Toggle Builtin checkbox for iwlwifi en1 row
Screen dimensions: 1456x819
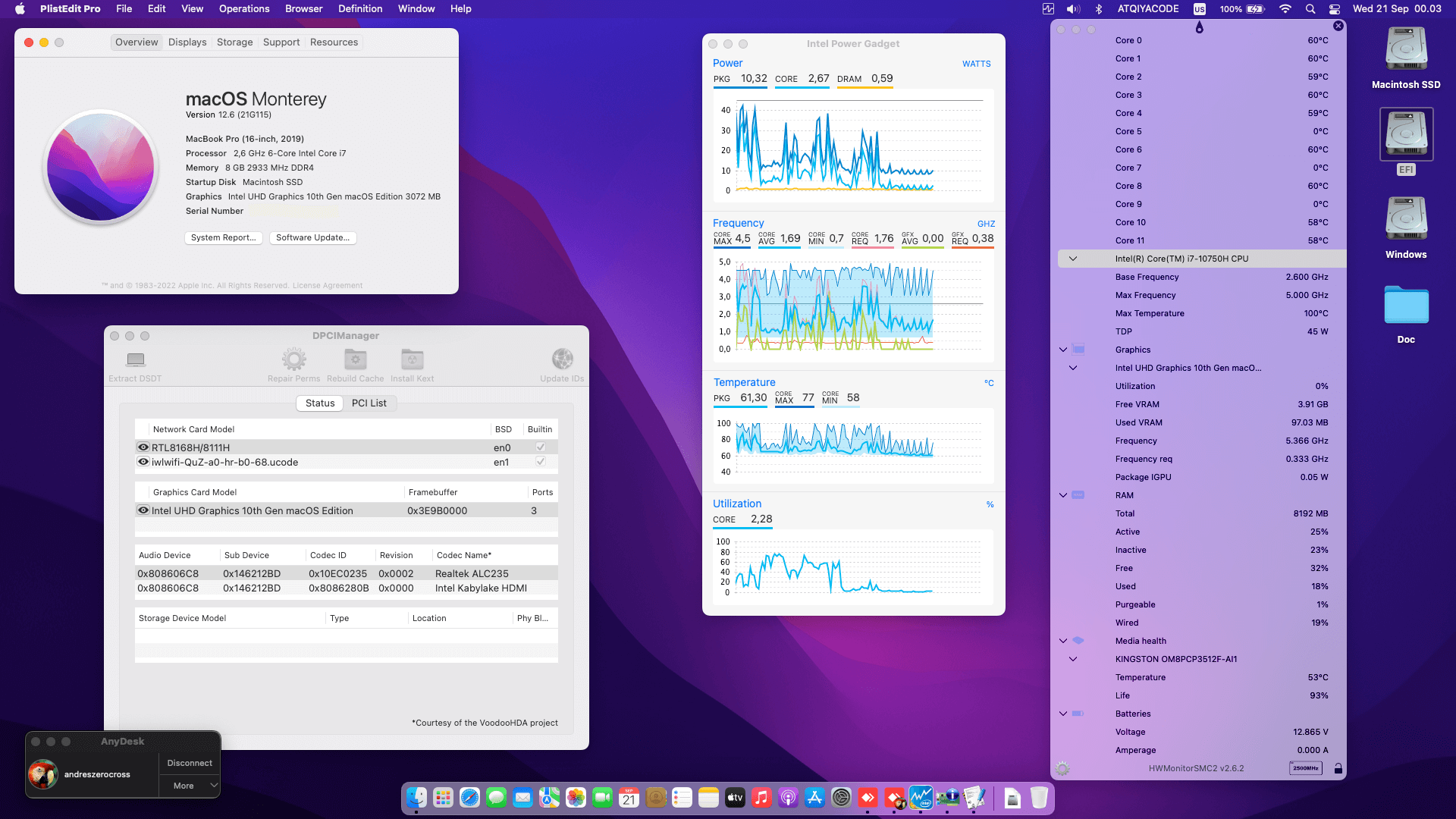tap(540, 462)
